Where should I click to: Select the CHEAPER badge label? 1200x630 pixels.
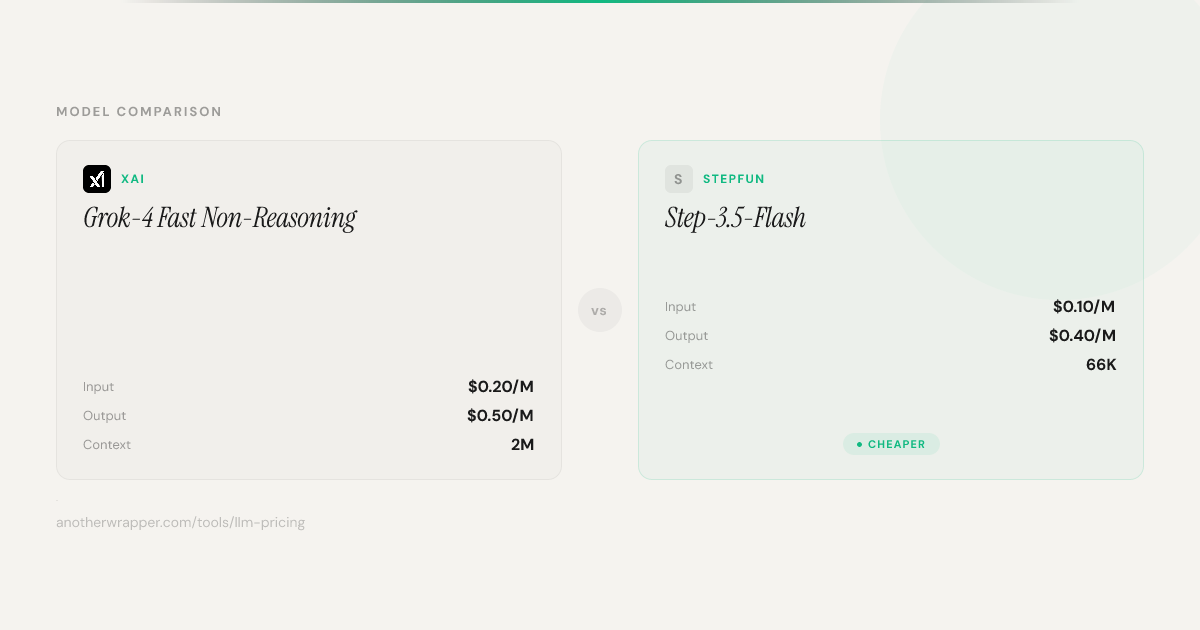(x=896, y=444)
